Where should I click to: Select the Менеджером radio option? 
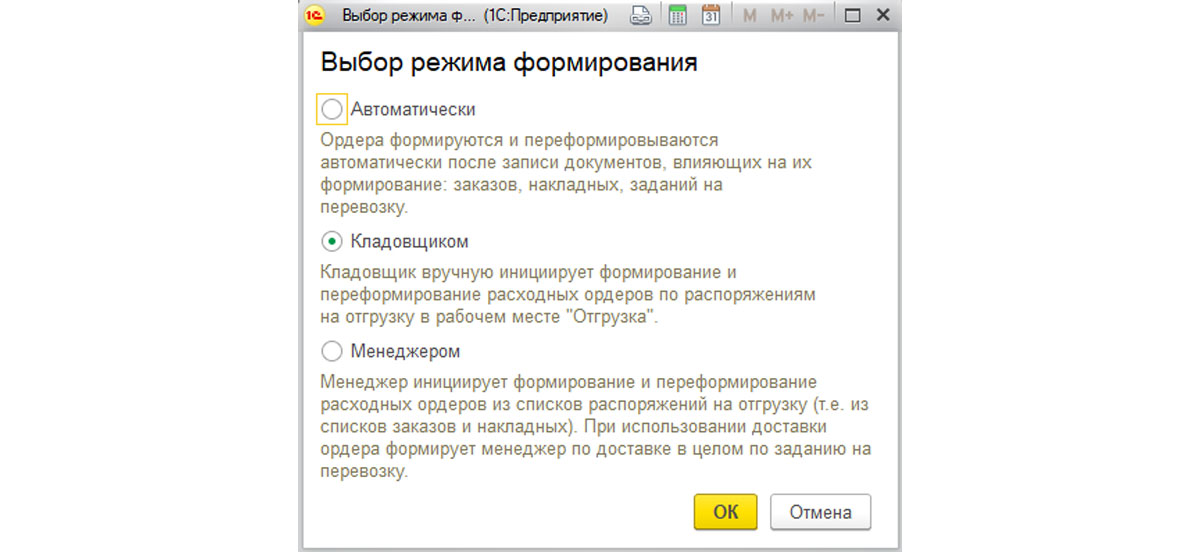point(332,351)
